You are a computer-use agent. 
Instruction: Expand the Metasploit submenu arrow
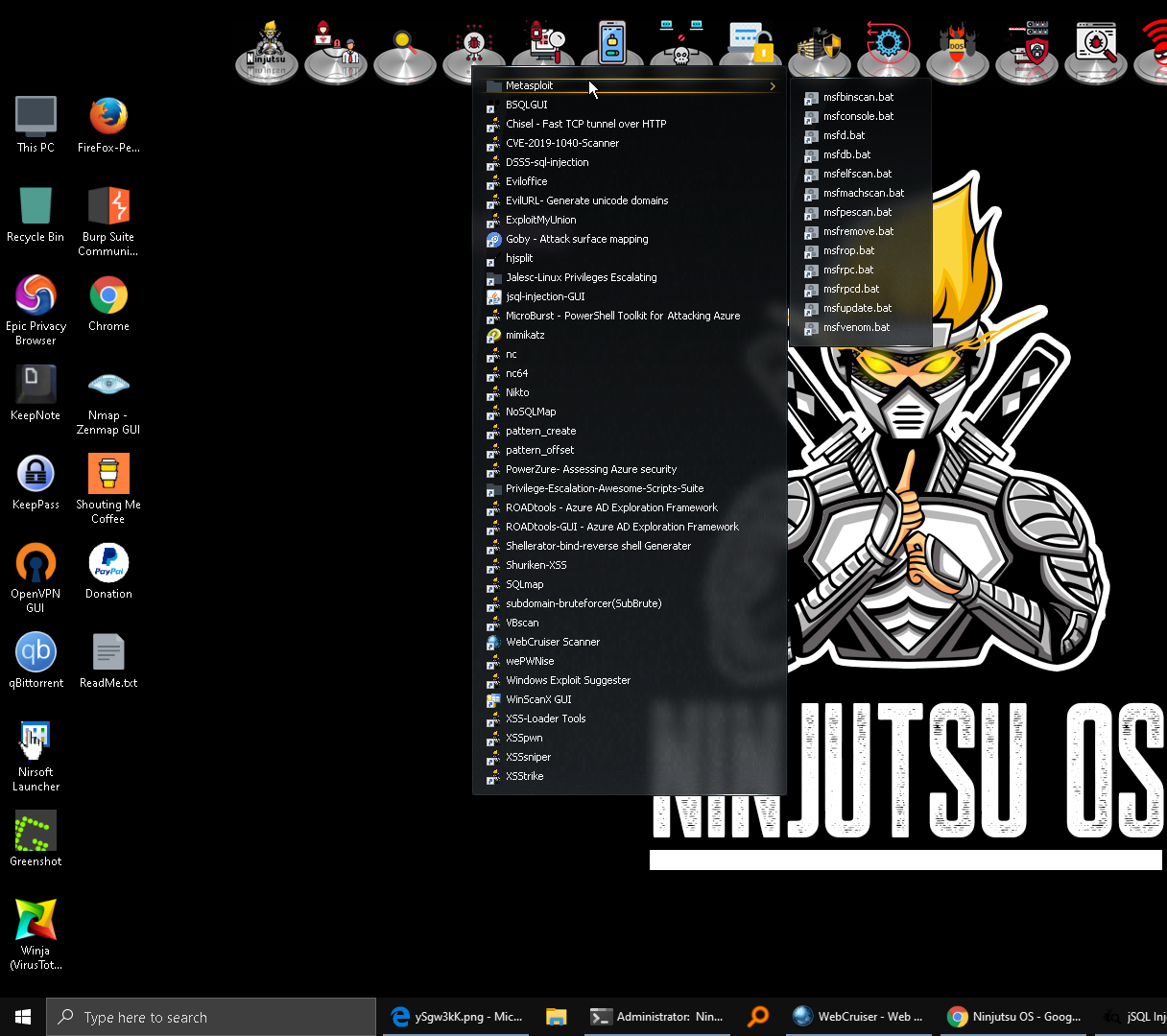click(x=772, y=86)
